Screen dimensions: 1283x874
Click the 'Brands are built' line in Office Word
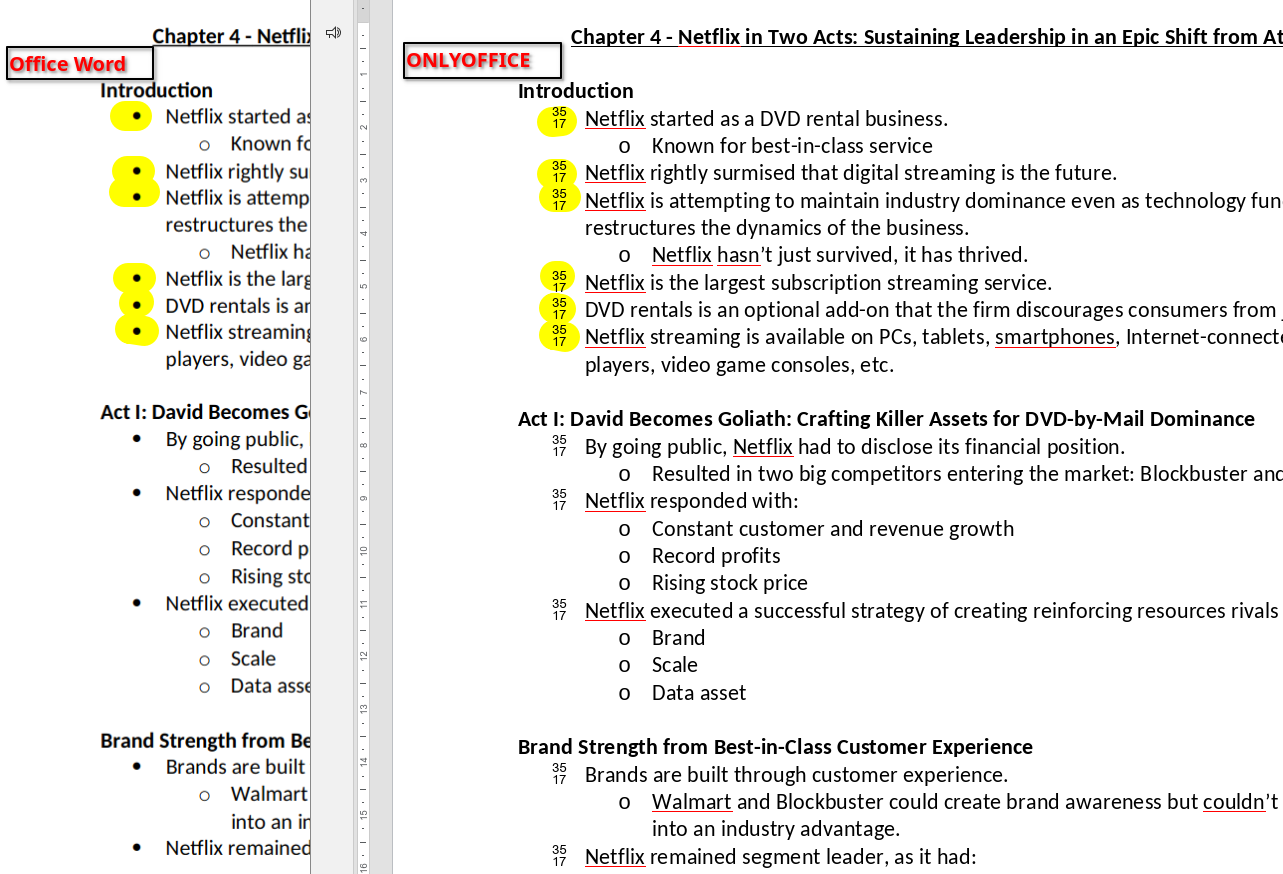coord(236,767)
